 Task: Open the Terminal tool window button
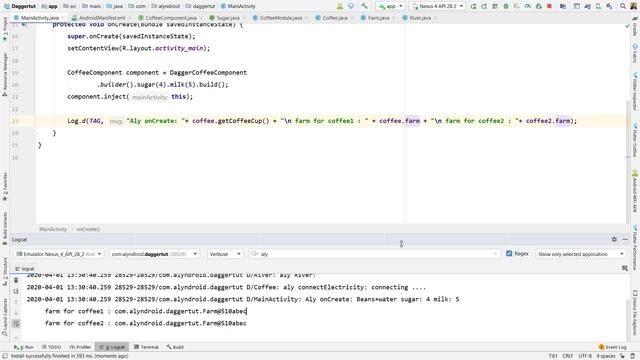[x=146, y=347]
